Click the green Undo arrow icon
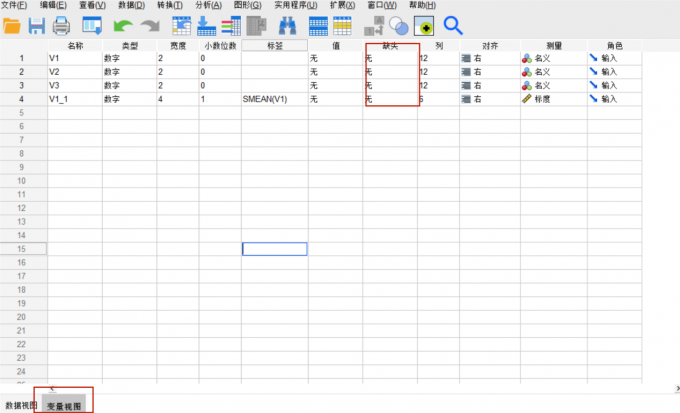The image size is (680, 413). (x=123, y=26)
